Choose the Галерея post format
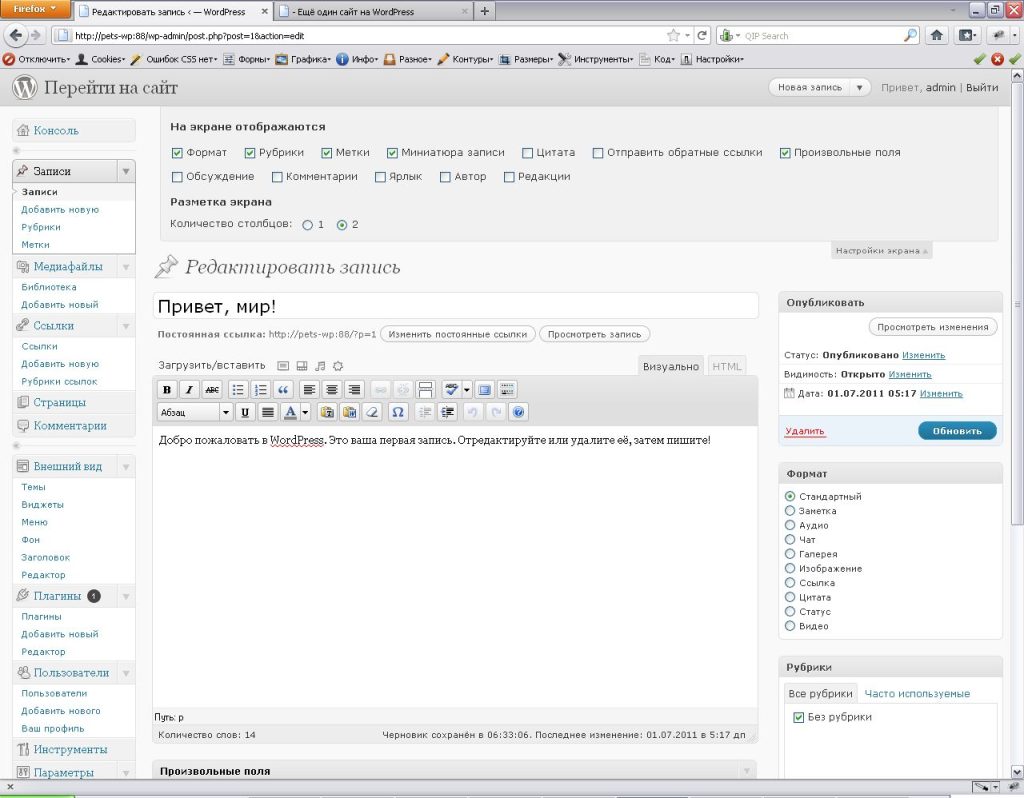The image size is (1024, 798). 790,554
